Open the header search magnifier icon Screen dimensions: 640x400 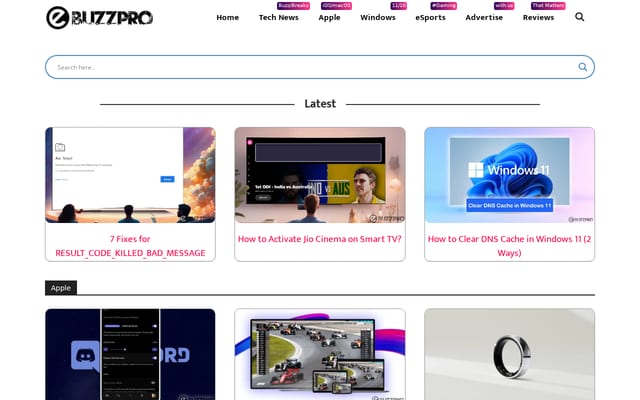click(579, 17)
